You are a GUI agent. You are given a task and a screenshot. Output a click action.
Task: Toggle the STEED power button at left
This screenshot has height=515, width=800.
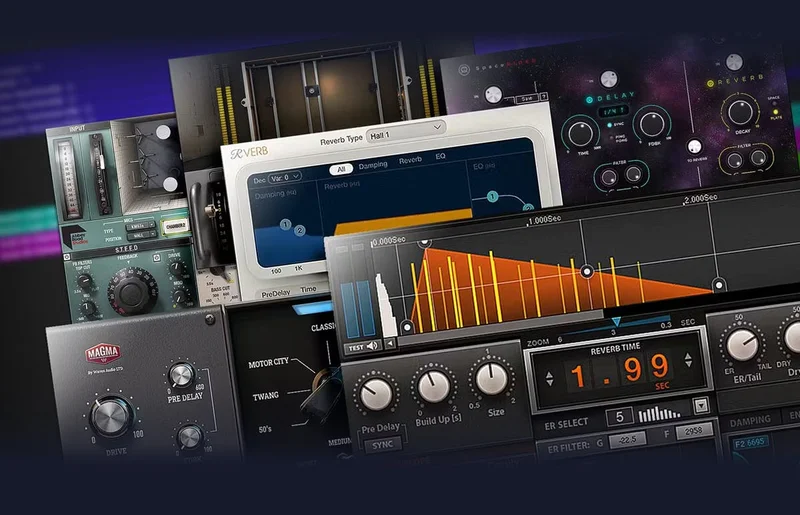[x=67, y=258]
